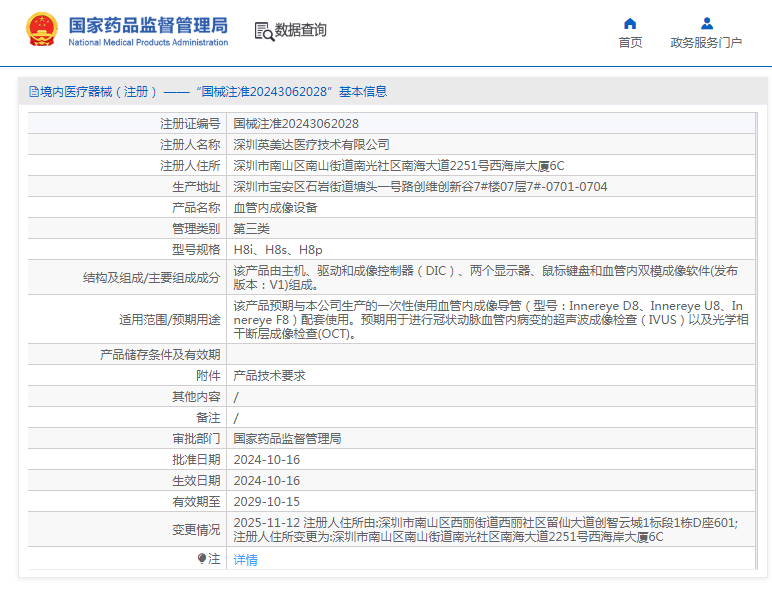Screen dimensions: 772x591
Task: Click the attachment value 产品技术要求
Action: 269,376
